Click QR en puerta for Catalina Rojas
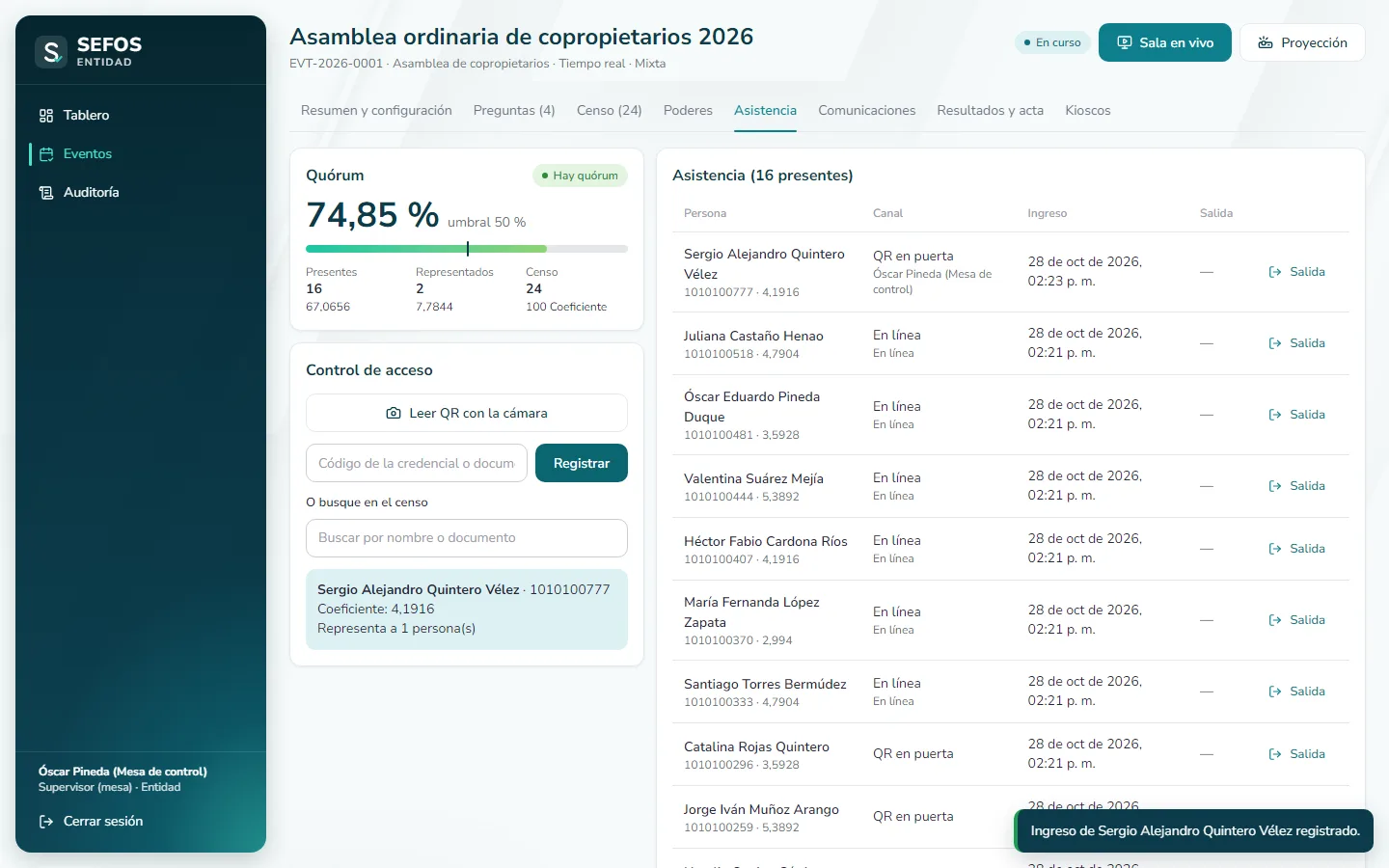1389x868 pixels. [912, 754]
